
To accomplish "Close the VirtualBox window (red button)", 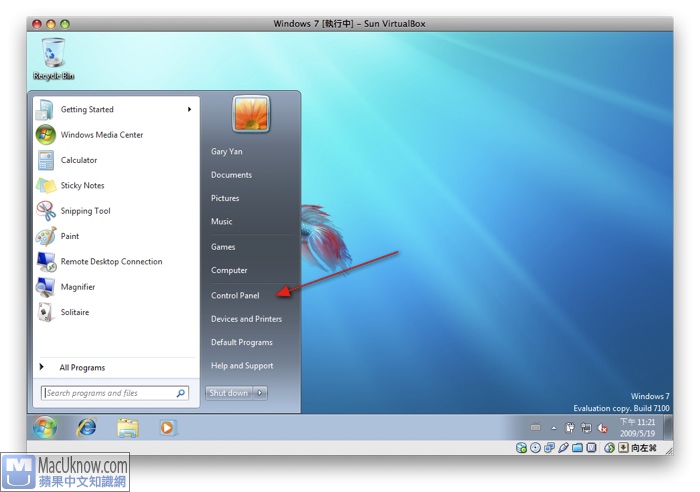I will 38,24.
